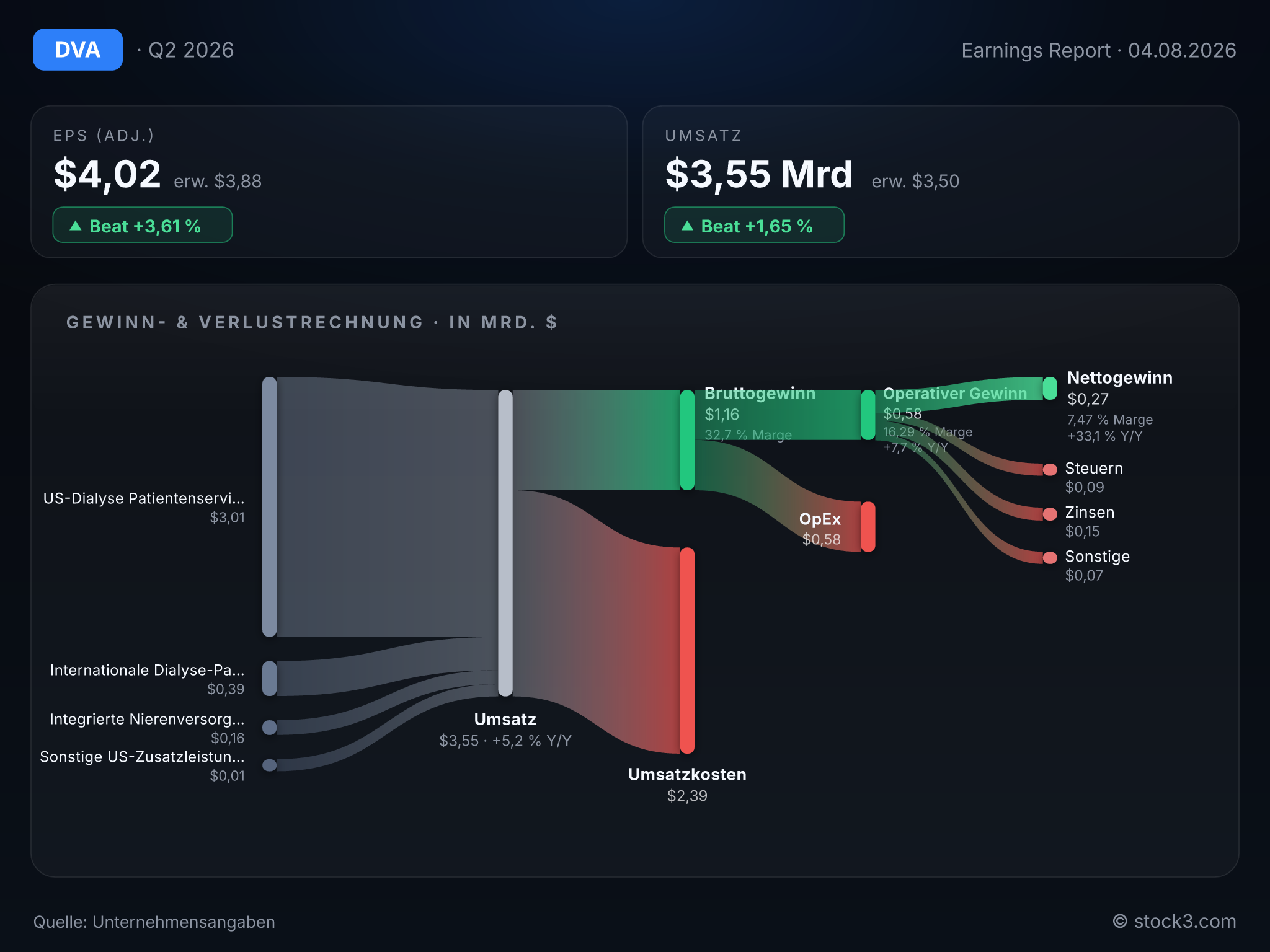Click the red node dot beside $0,07

tap(1050, 558)
